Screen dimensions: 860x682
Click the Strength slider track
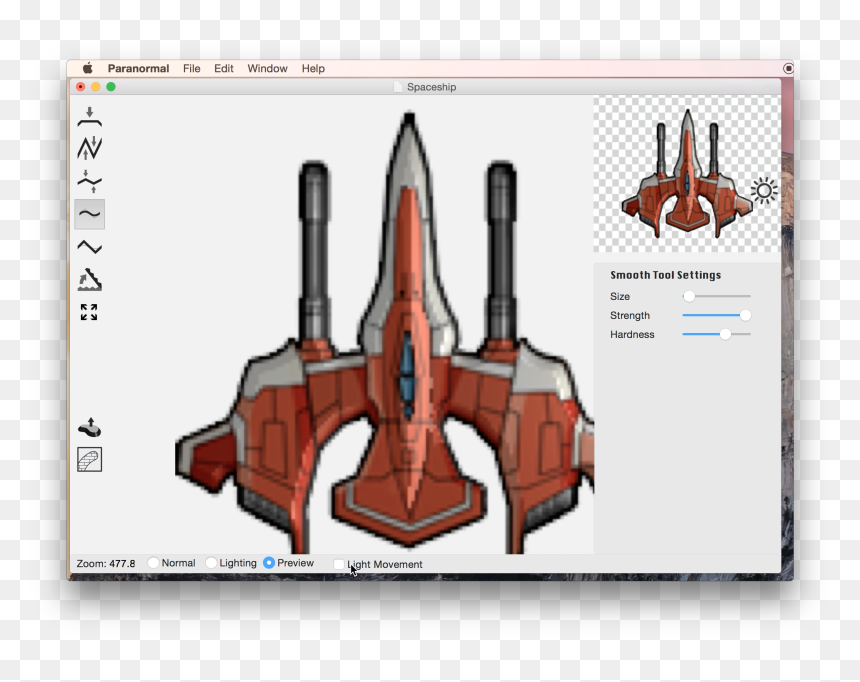pyautogui.click(x=716, y=315)
